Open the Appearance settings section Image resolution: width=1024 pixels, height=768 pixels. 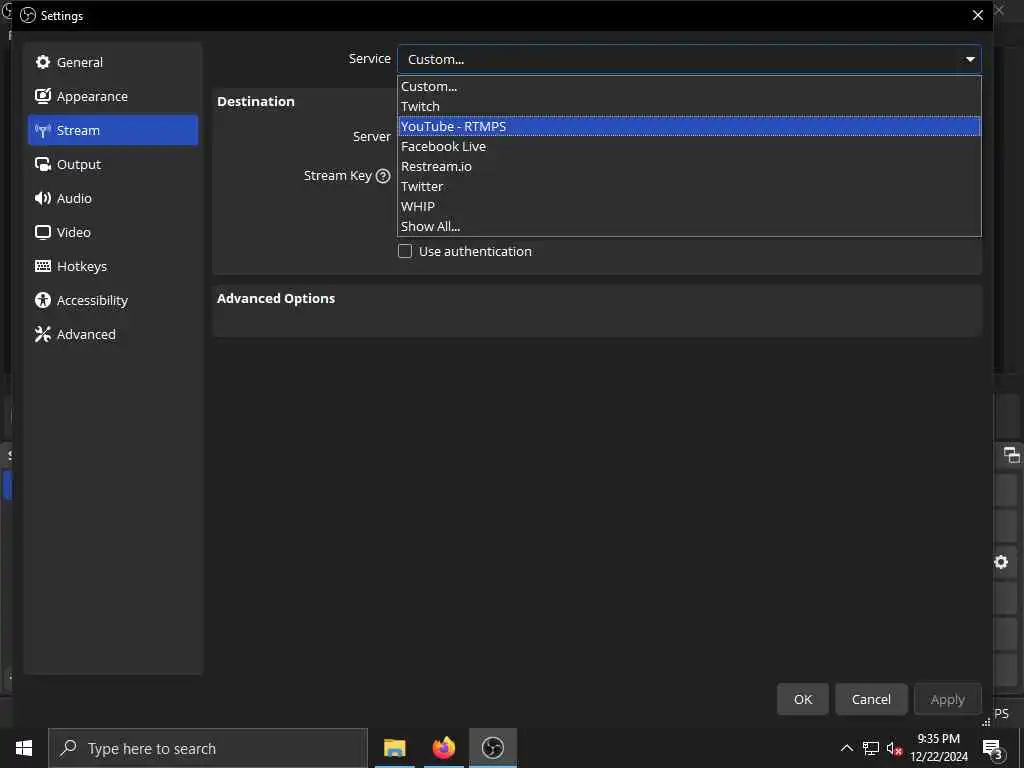pos(112,96)
